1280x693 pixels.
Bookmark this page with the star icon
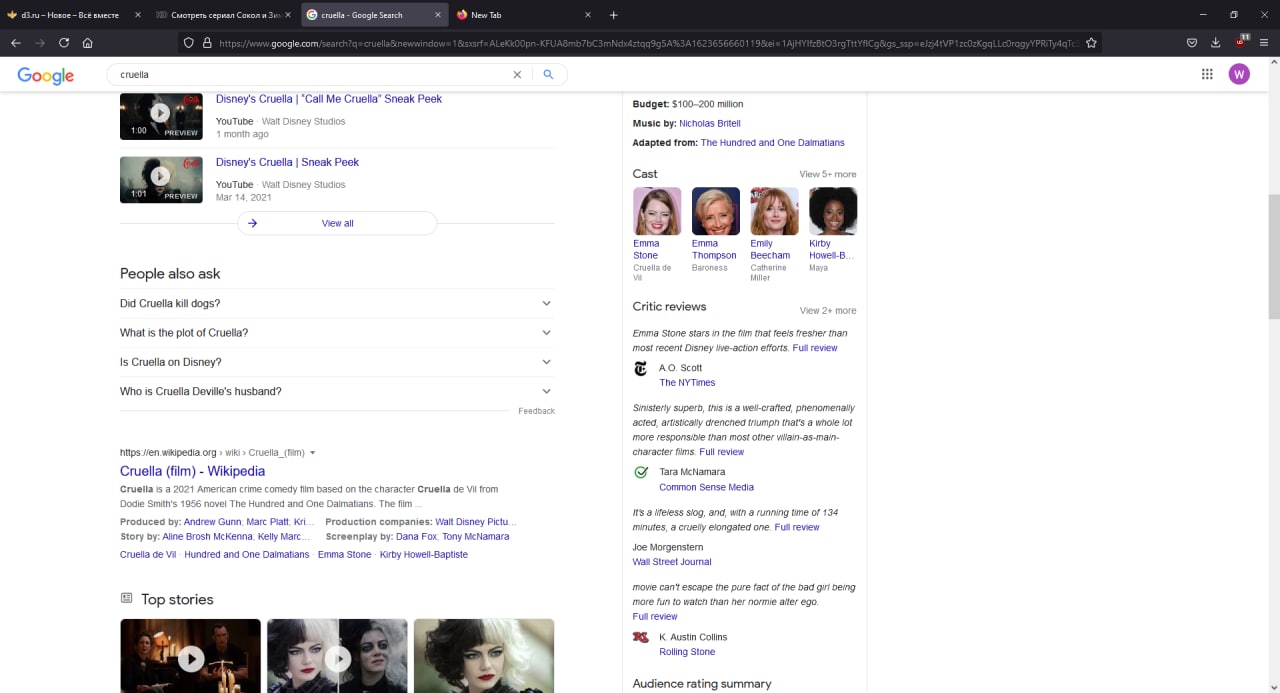(1091, 43)
